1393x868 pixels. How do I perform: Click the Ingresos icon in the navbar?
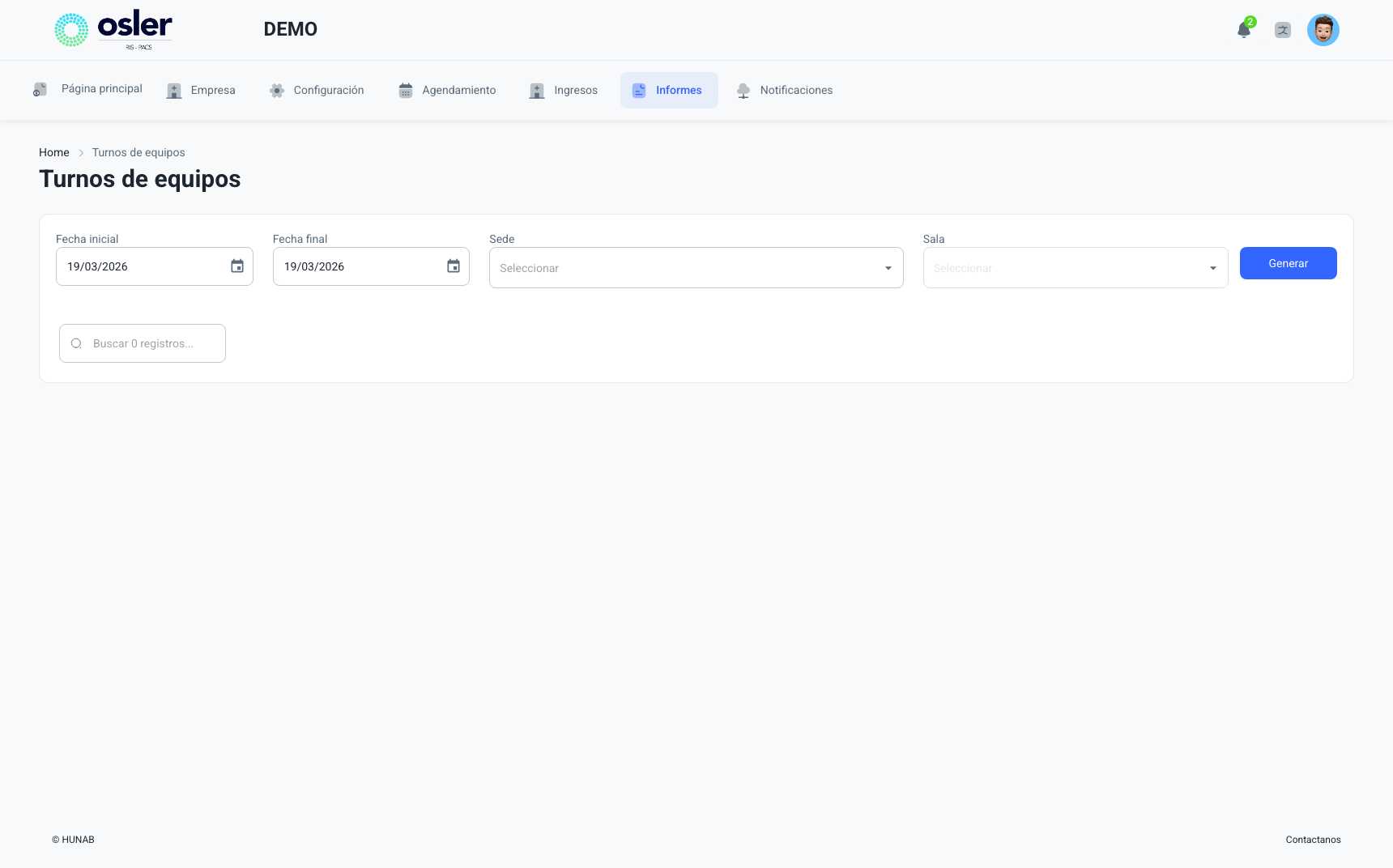click(537, 90)
